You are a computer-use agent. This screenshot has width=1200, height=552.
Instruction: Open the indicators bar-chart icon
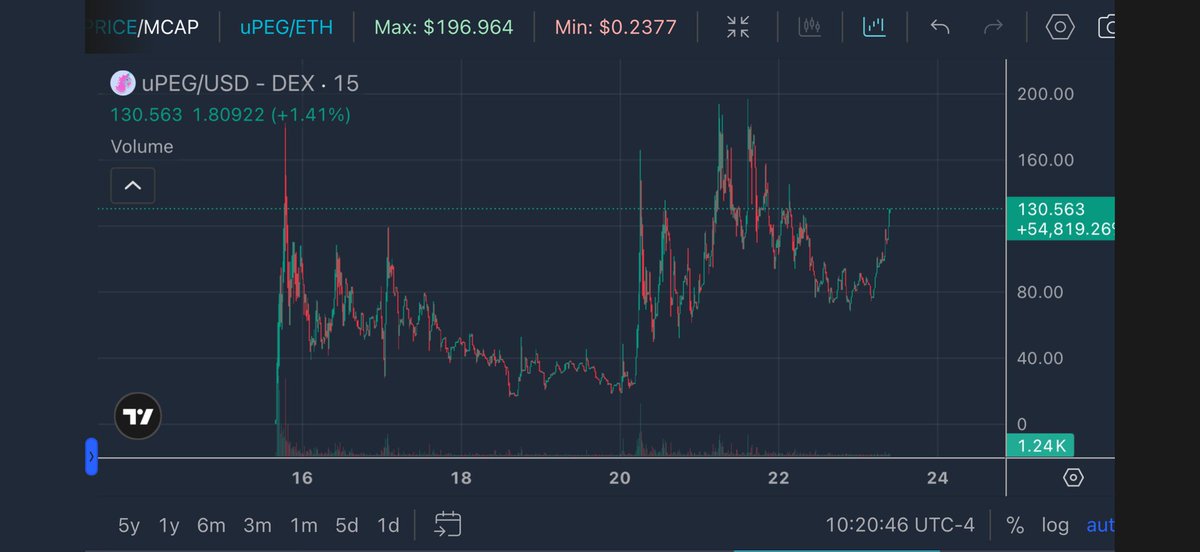(x=875, y=27)
